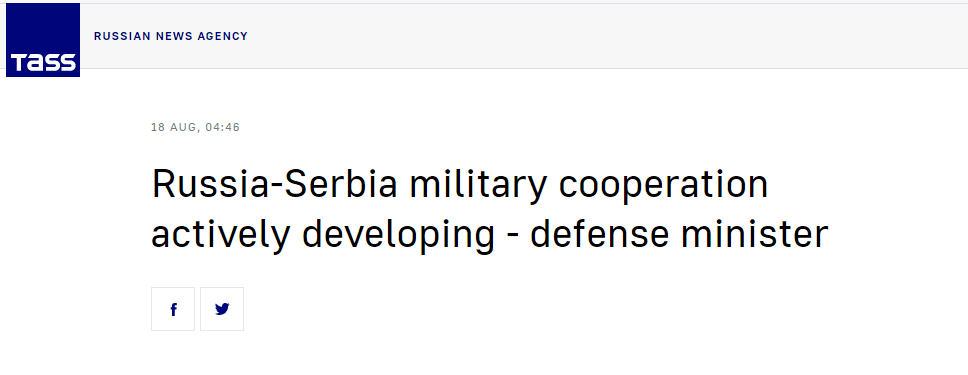Share the article on Facebook
Image resolution: width=968 pixels, height=375 pixels.
tap(173, 309)
